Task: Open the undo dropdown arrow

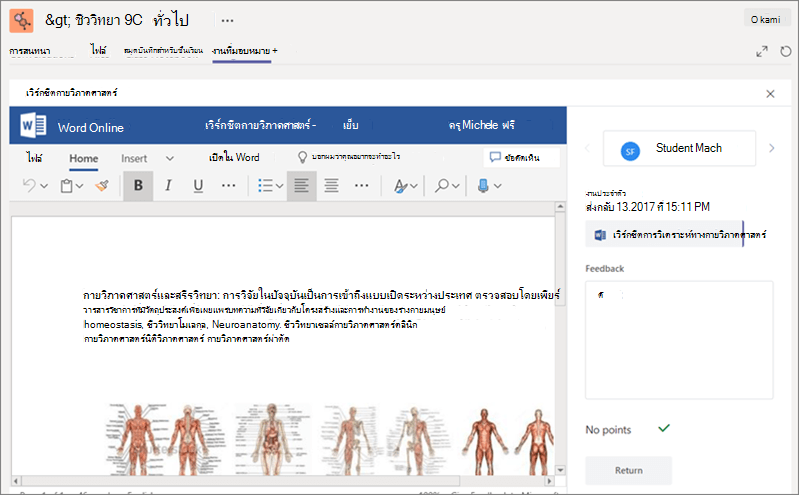Action: point(44,186)
